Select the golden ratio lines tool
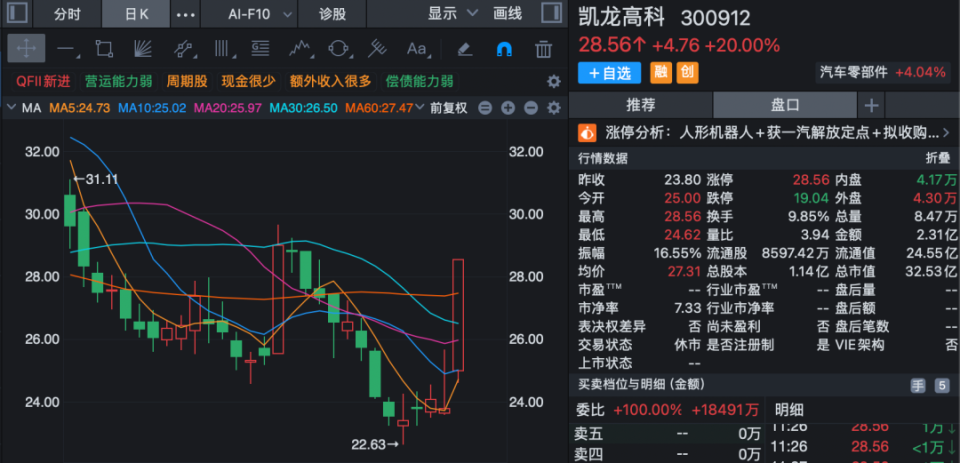This screenshot has width=960, height=463. pyautogui.click(x=260, y=49)
